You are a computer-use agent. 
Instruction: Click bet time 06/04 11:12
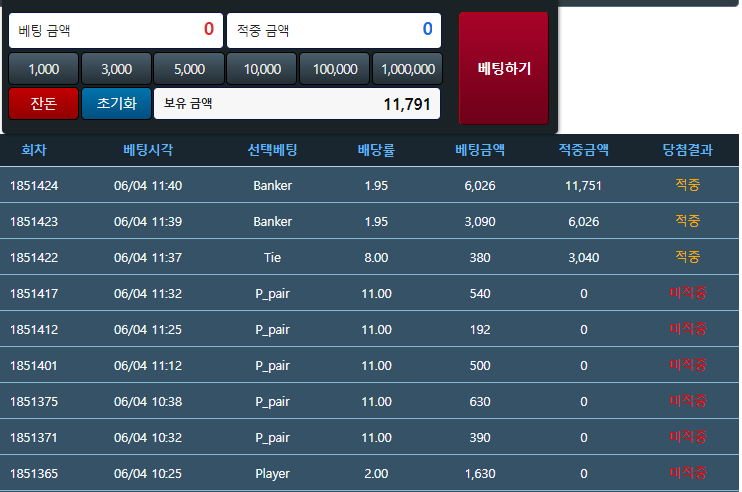(148, 365)
